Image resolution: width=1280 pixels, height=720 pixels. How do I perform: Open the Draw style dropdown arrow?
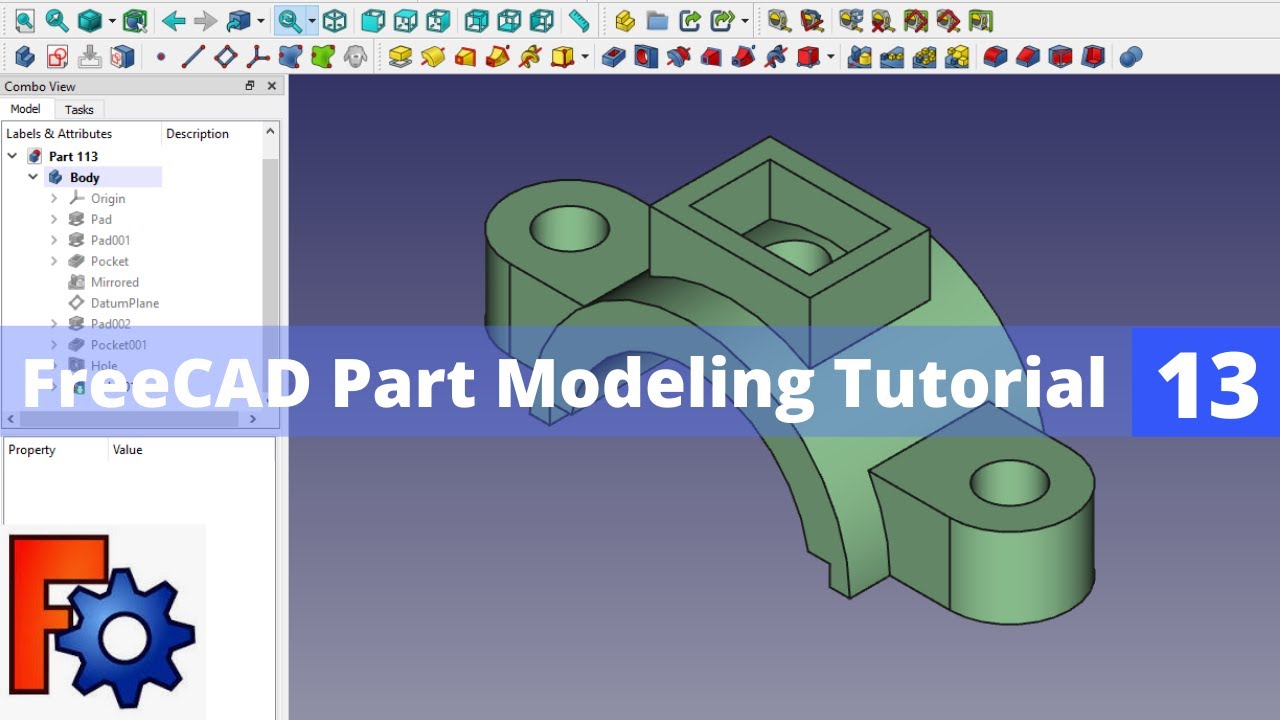(x=111, y=21)
